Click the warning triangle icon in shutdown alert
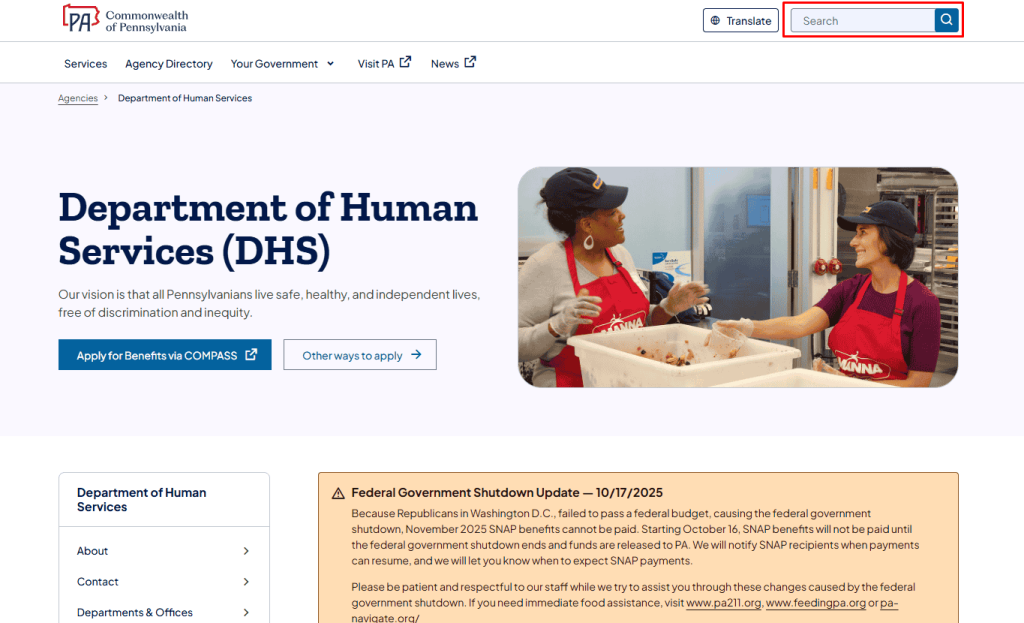The height and width of the screenshot is (623, 1024). (338, 493)
